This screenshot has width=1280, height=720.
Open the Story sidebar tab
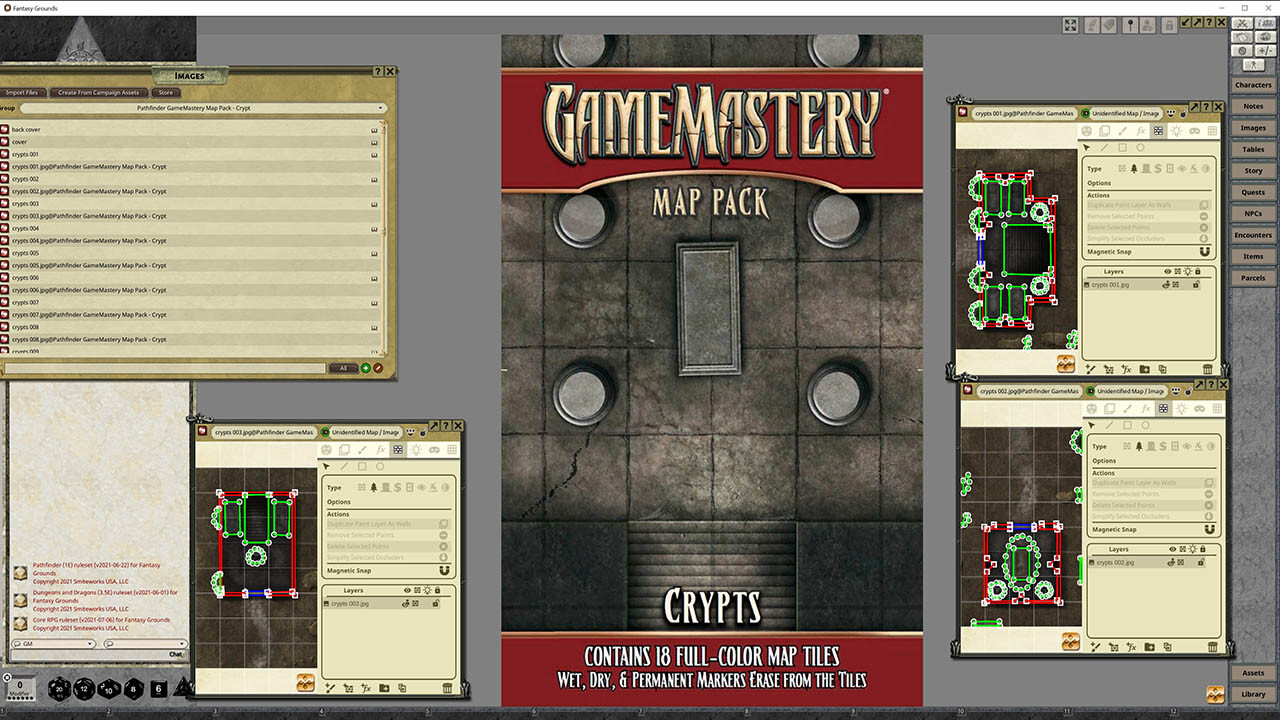pos(1252,171)
